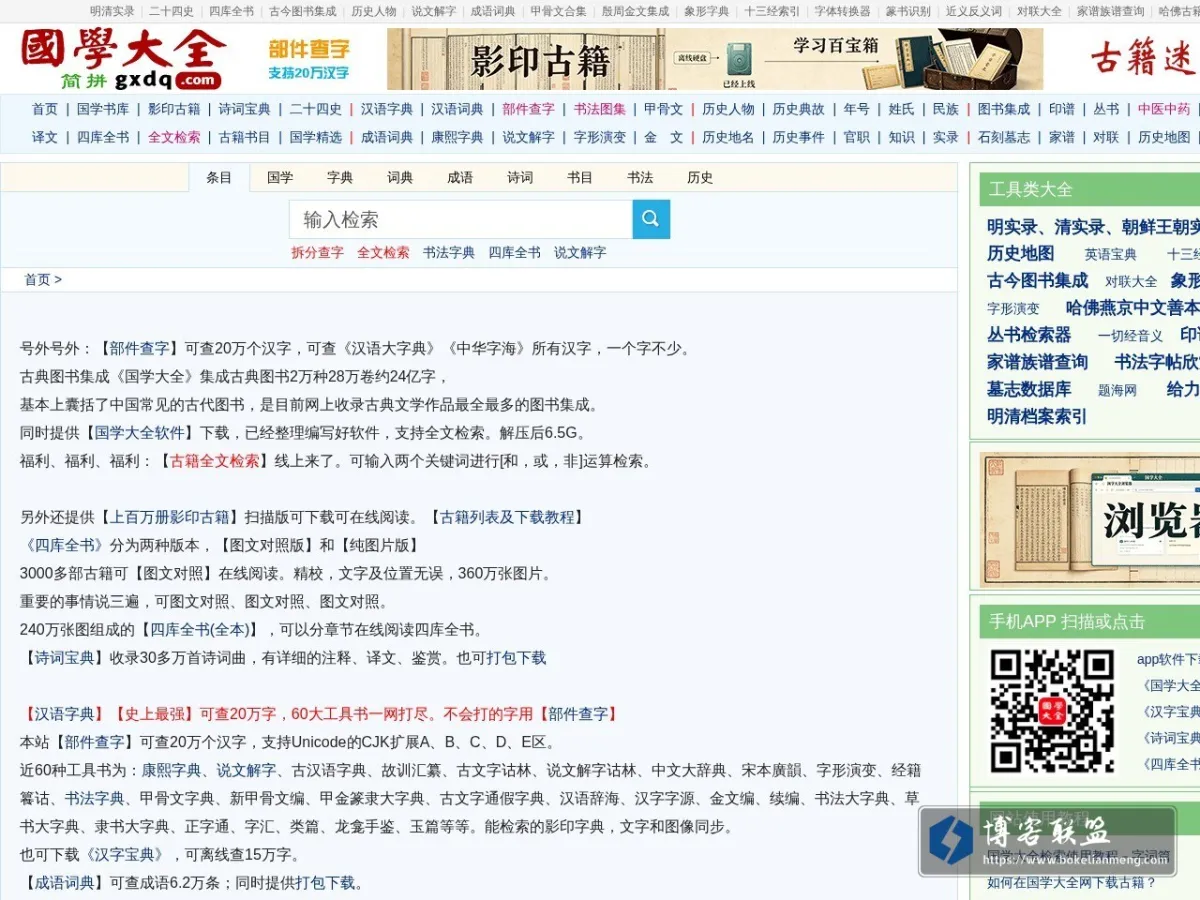Open the 部件查字 banner image

(309, 59)
